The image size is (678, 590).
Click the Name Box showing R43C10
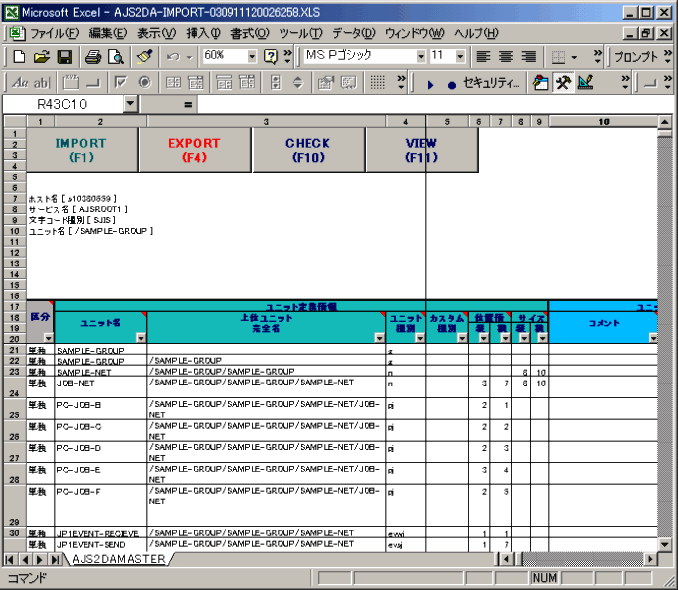pyautogui.click(x=63, y=104)
